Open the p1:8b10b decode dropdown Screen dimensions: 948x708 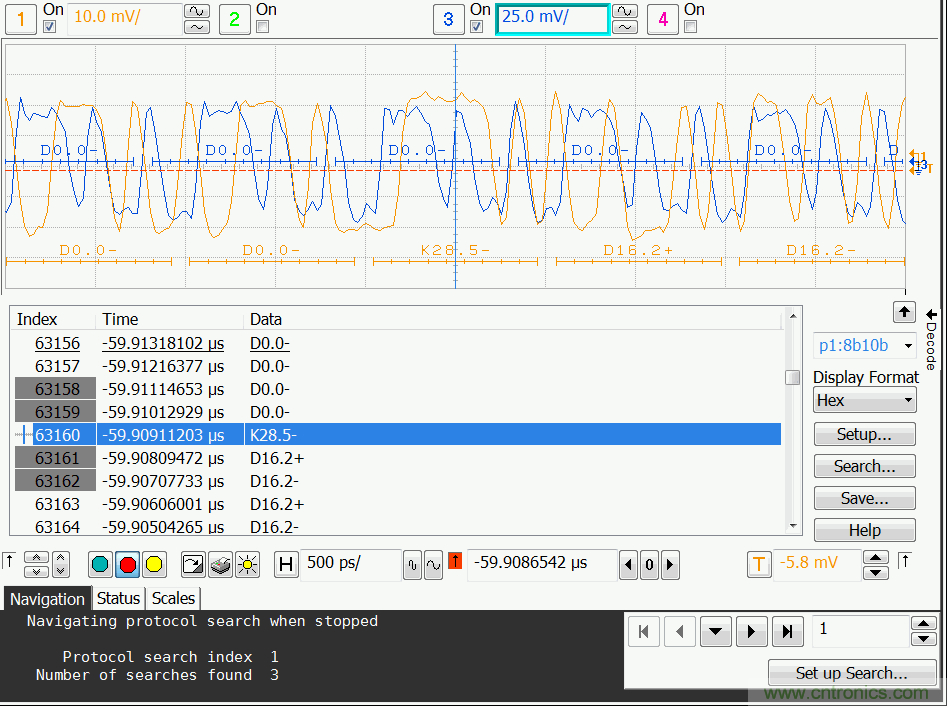click(x=865, y=345)
